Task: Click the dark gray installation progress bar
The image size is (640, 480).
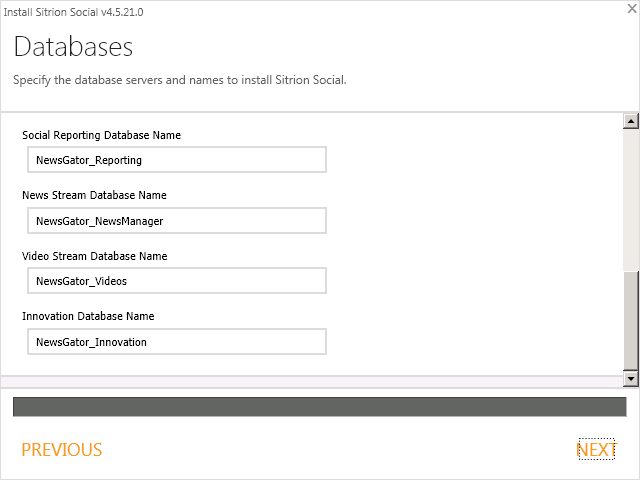Action: 319,406
